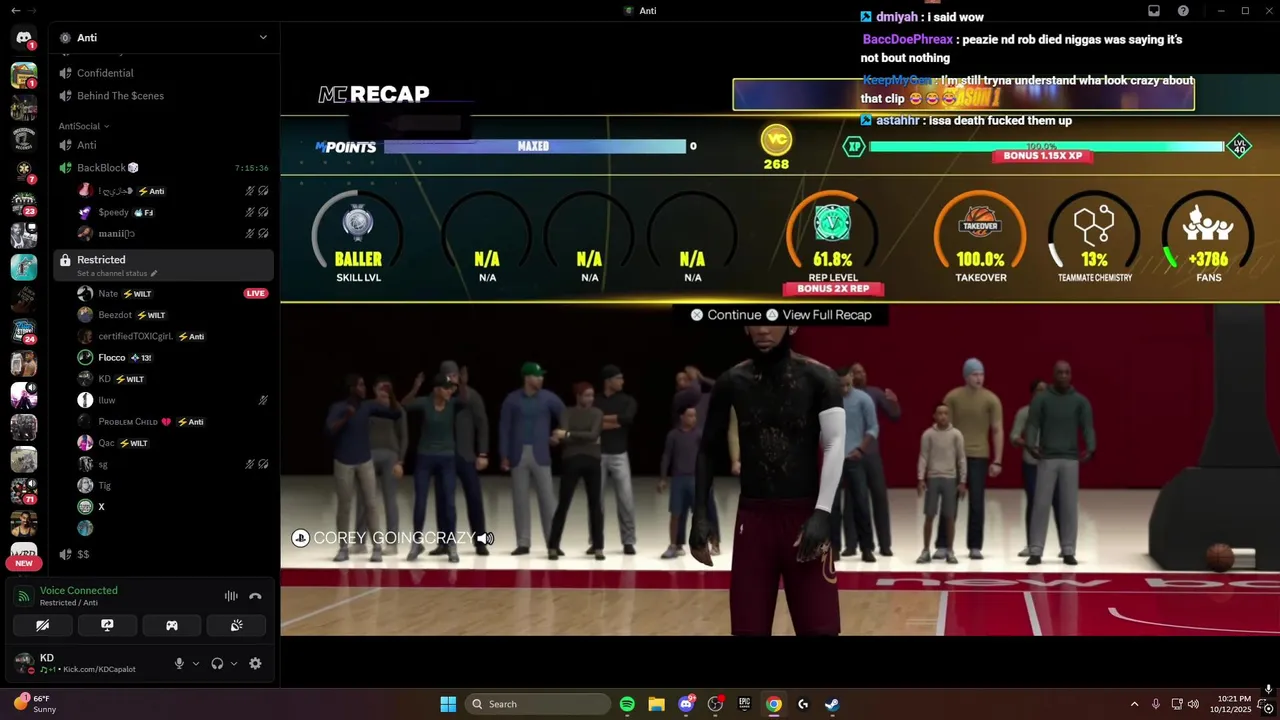The width and height of the screenshot is (1280, 720).
Task: Open server icon with 24 badge
Action: (24, 331)
